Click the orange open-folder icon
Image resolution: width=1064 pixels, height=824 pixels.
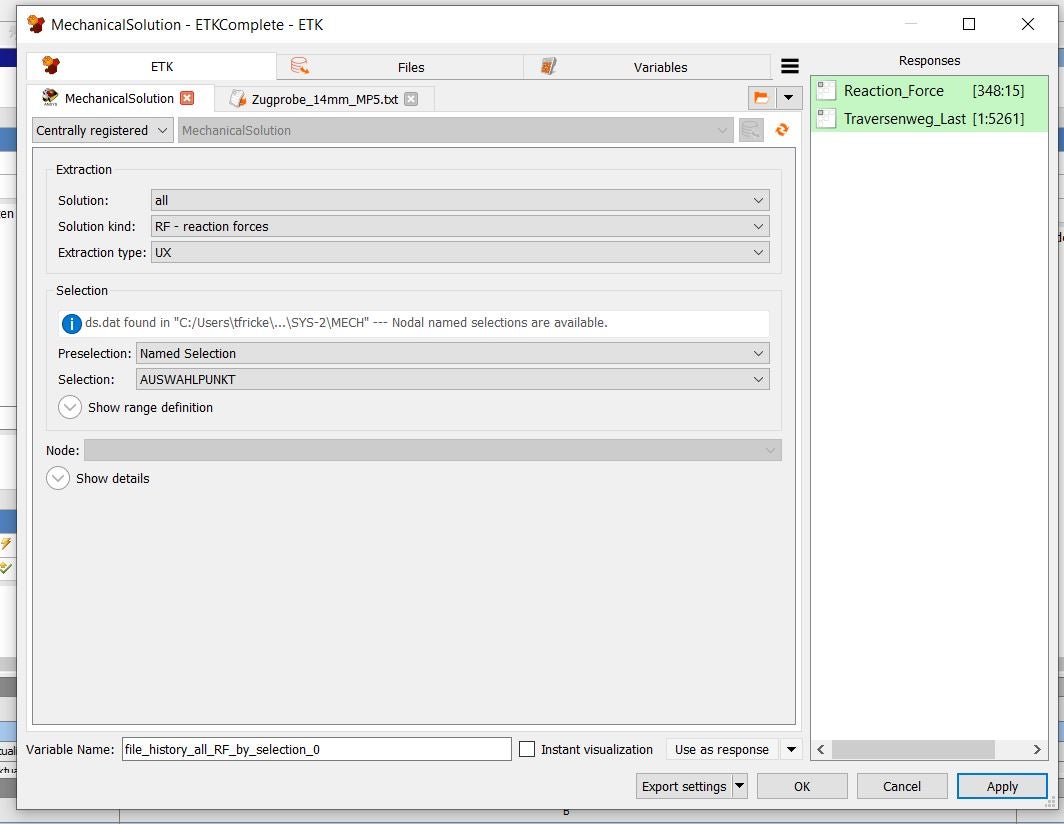[761, 98]
